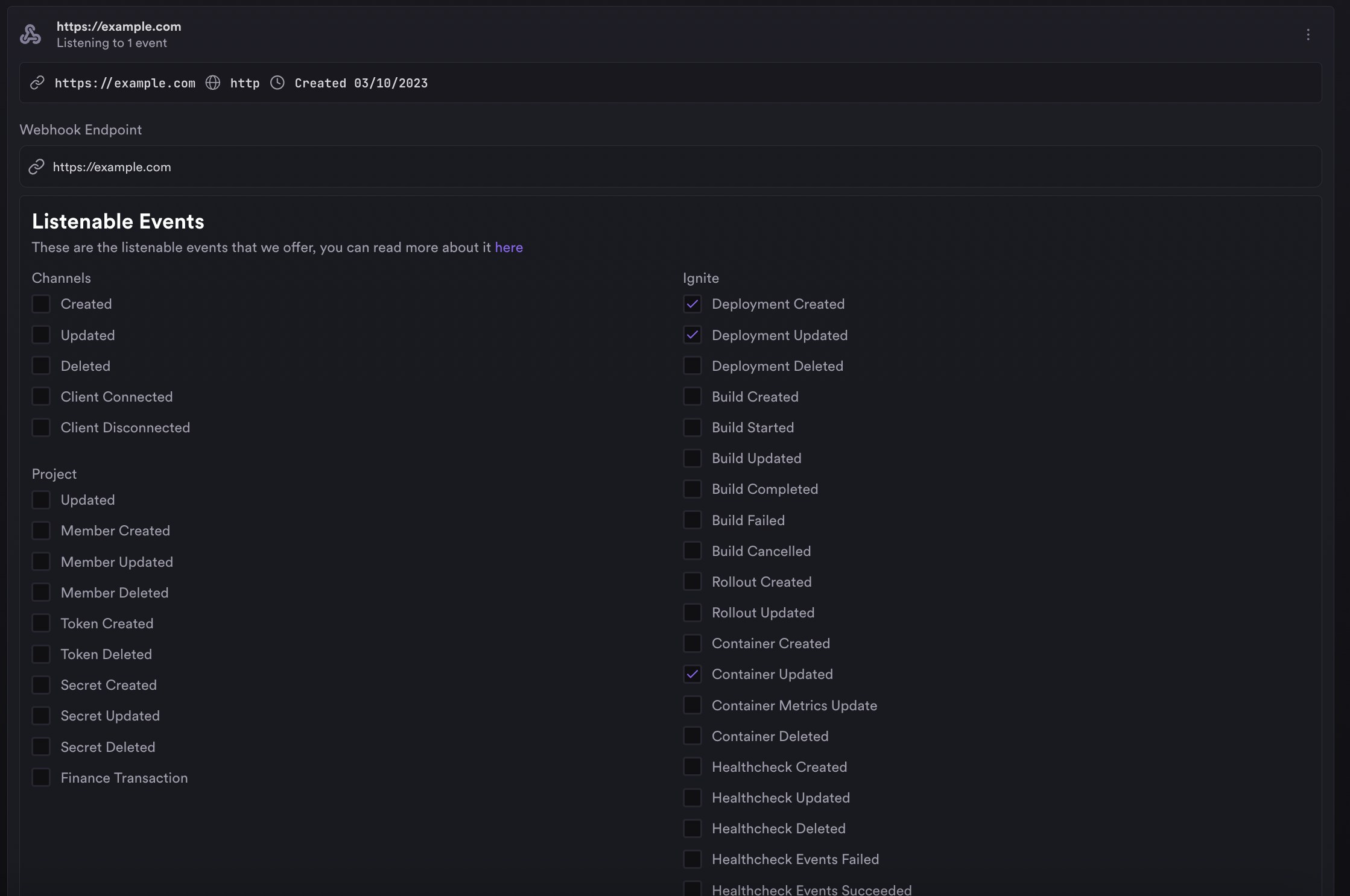The width and height of the screenshot is (1350, 896).
Task: Click the webhook logo icon at top left
Action: (30, 34)
